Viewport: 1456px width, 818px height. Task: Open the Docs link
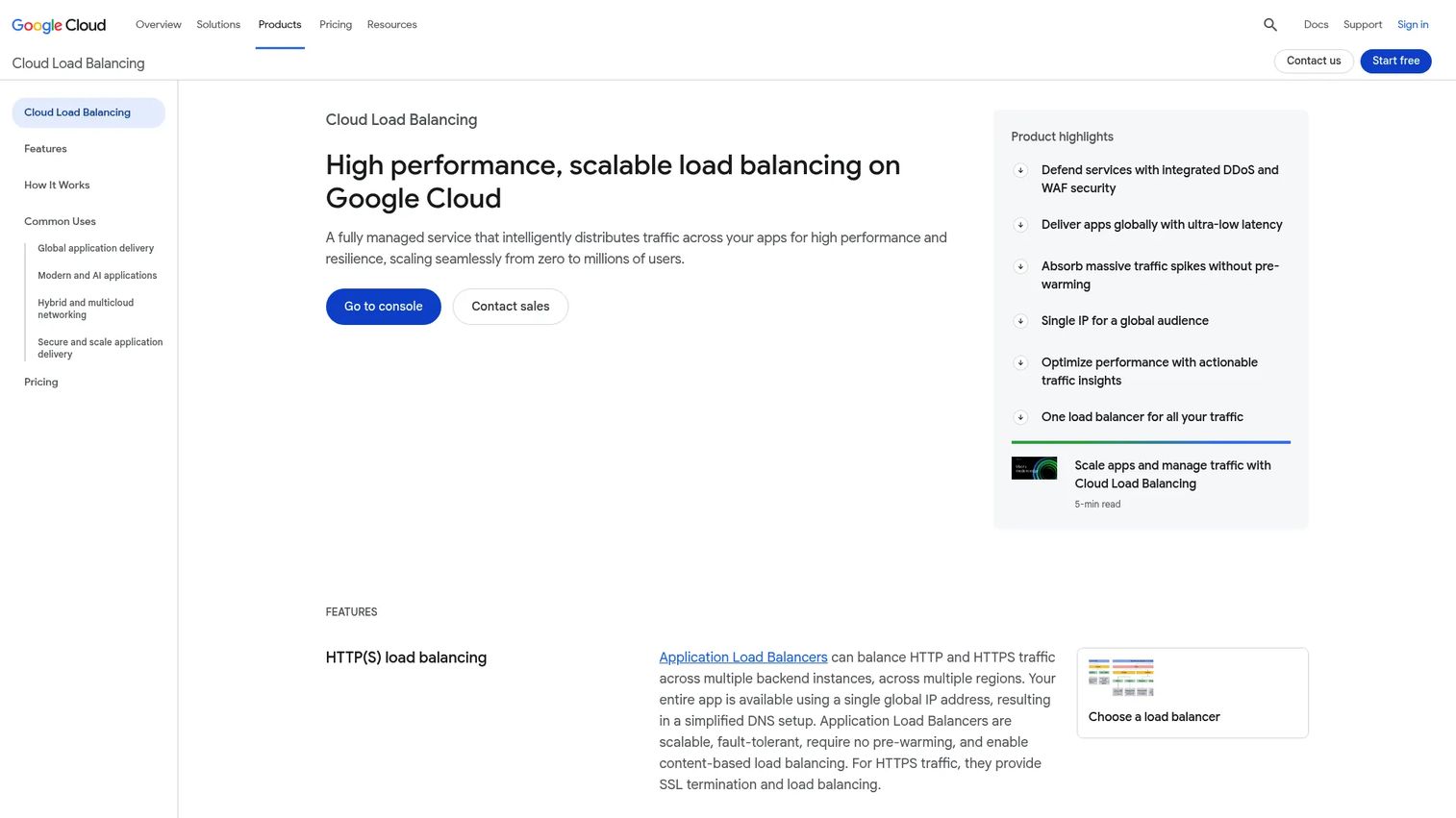pos(1316,25)
